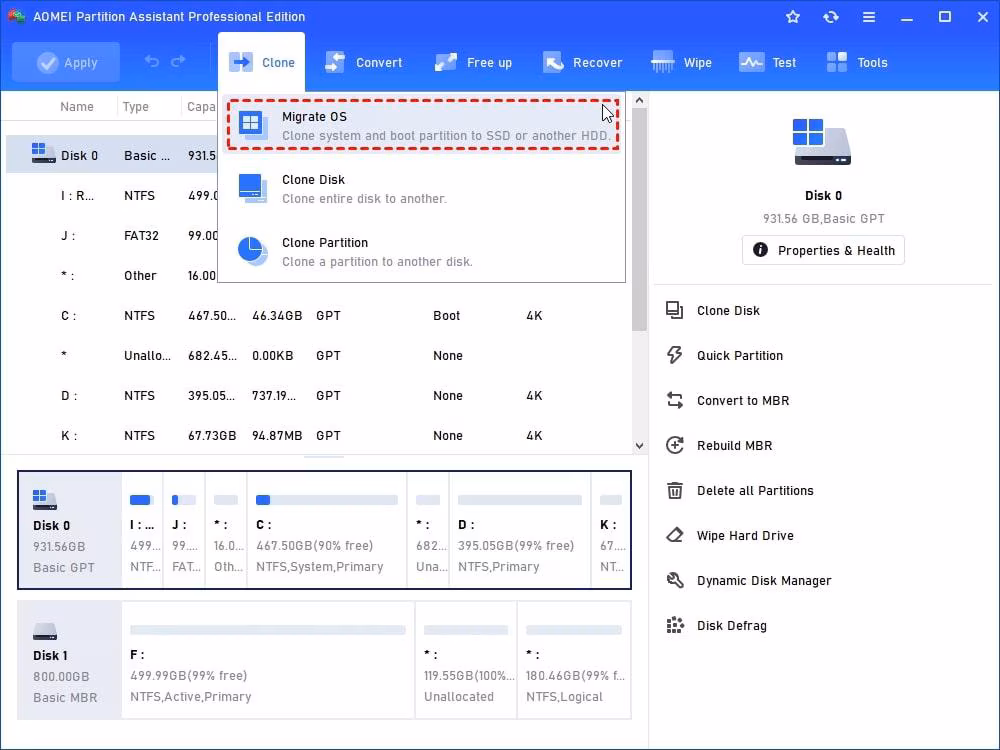Select Disk 0 header in disk map
This screenshot has width=1000, height=750.
[70, 530]
